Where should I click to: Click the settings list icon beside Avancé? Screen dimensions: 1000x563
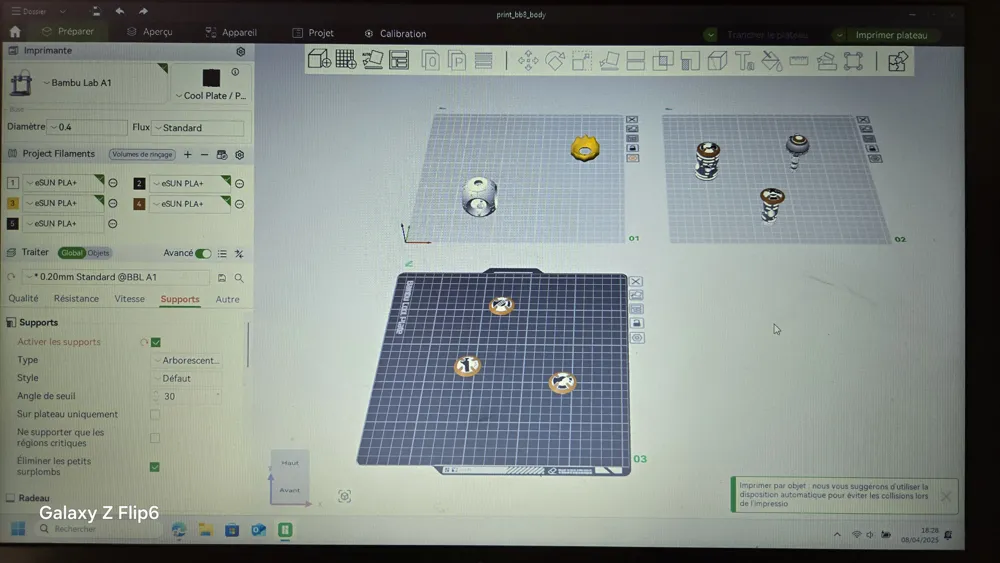click(x=222, y=254)
